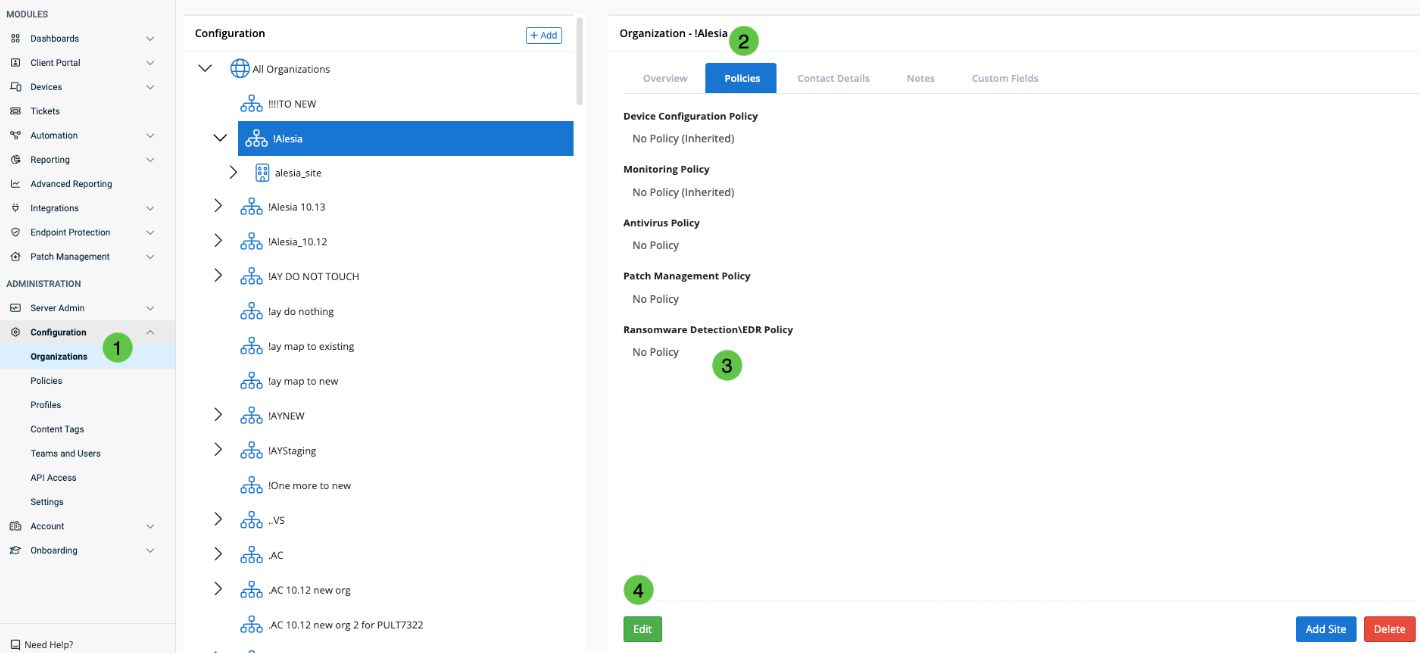The image size is (1420, 653).
Task: Click the red Delete button
Action: point(1389,629)
